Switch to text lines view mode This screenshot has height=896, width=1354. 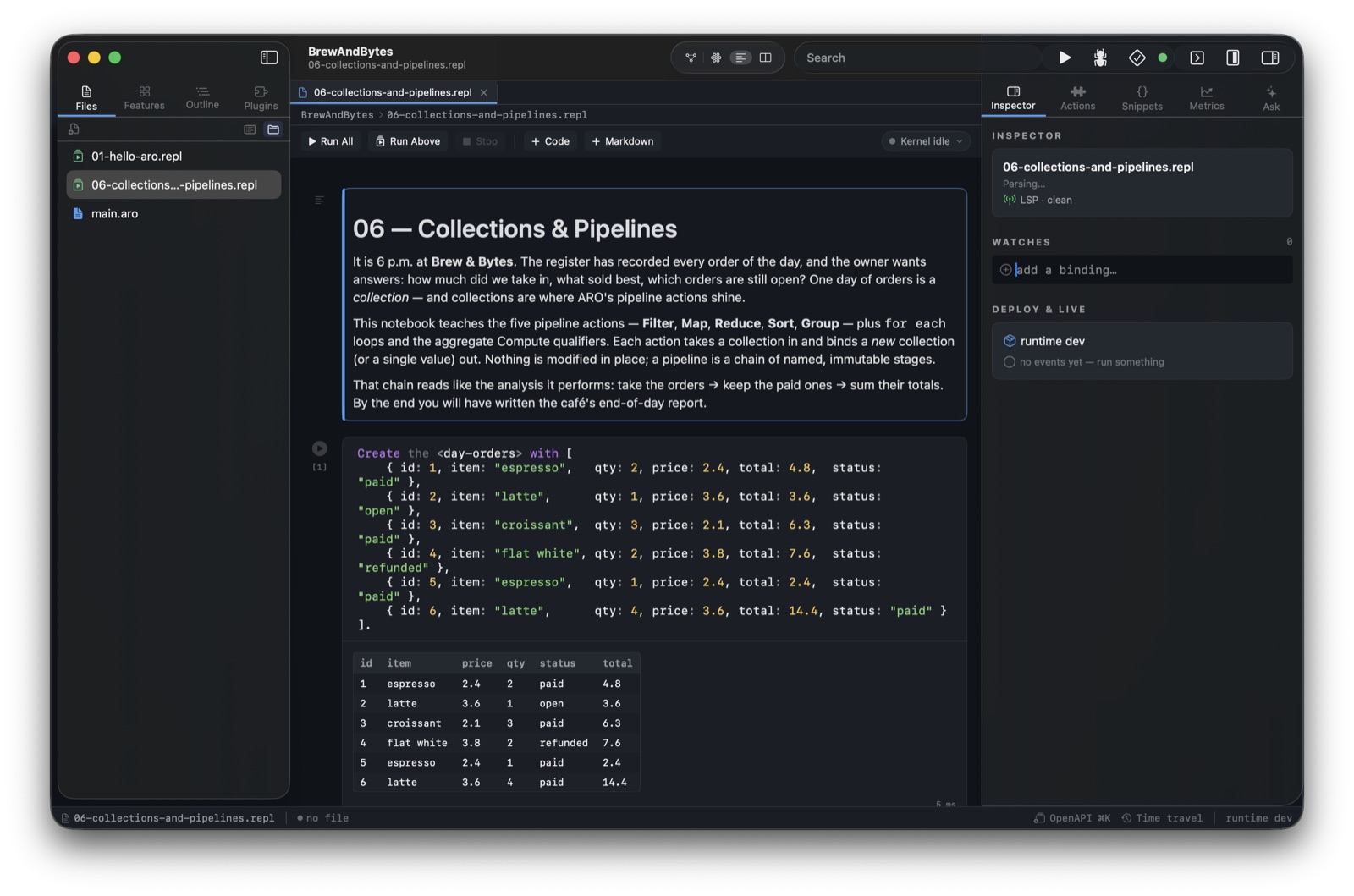click(x=740, y=58)
